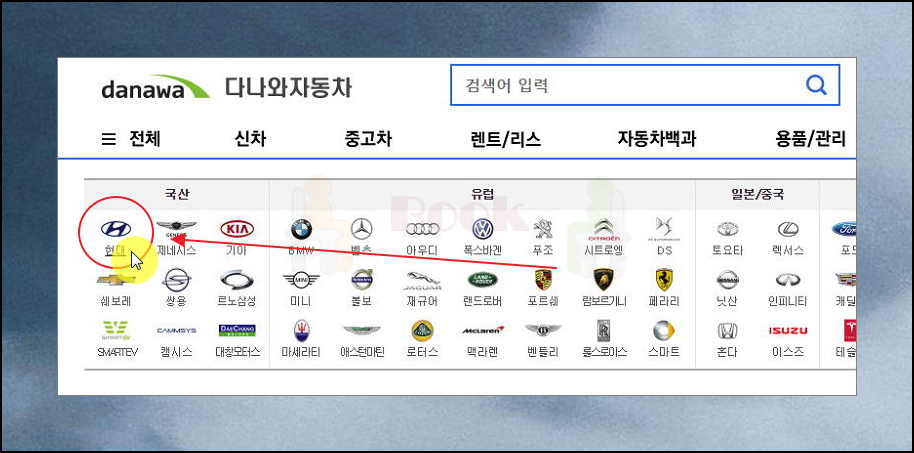Screen dimensions: 914x453
Task: Select the 롤스로이스 text label
Action: point(604,352)
